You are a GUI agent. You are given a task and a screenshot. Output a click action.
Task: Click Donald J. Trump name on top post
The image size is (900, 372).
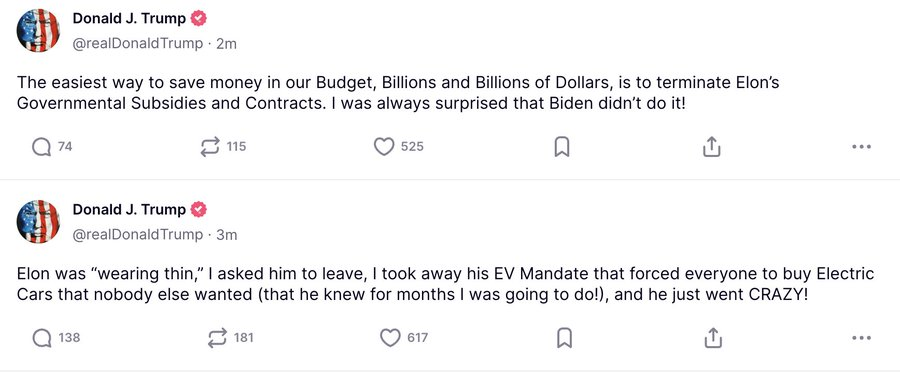(x=129, y=19)
